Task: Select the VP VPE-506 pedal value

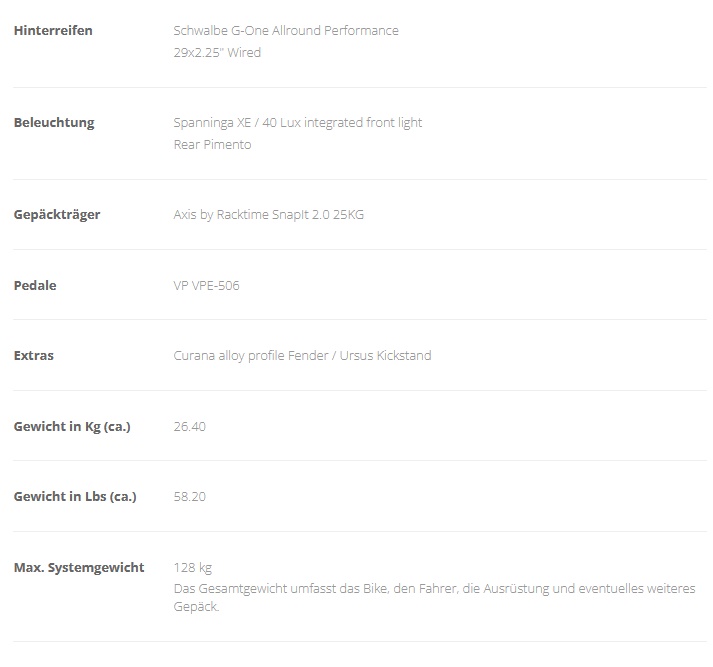Action: (206, 286)
